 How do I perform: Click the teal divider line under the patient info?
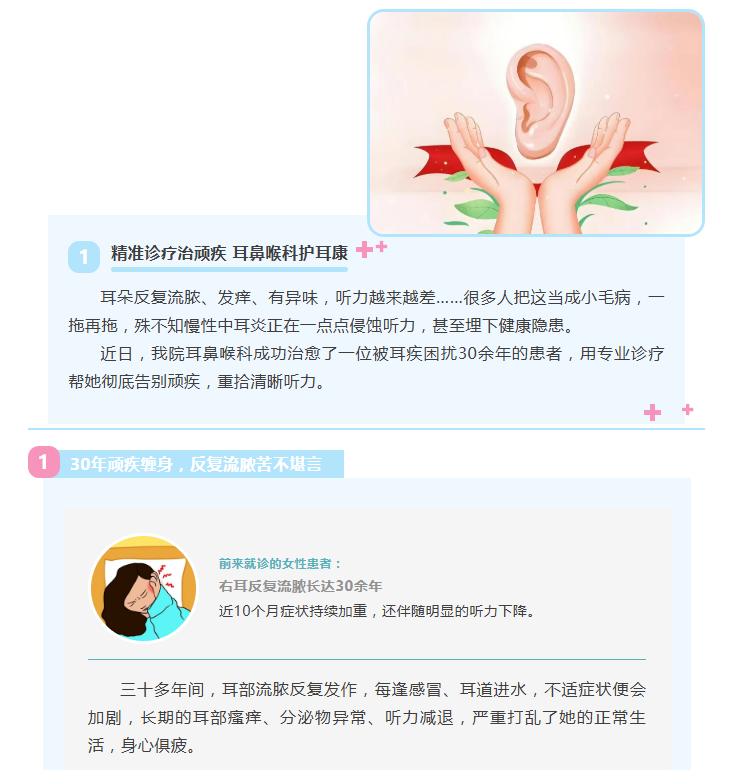(367, 659)
